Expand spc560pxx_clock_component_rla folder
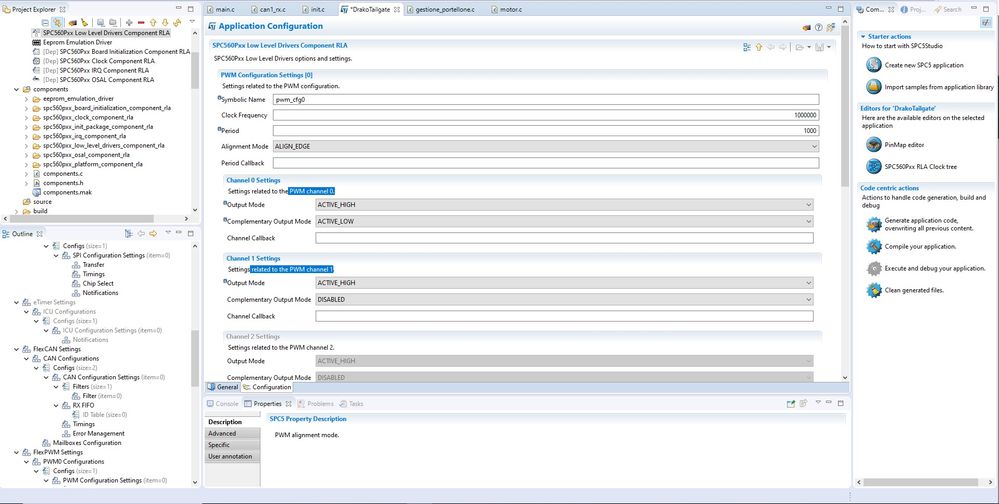Viewport: 999px width, 504px height. (x=27, y=118)
